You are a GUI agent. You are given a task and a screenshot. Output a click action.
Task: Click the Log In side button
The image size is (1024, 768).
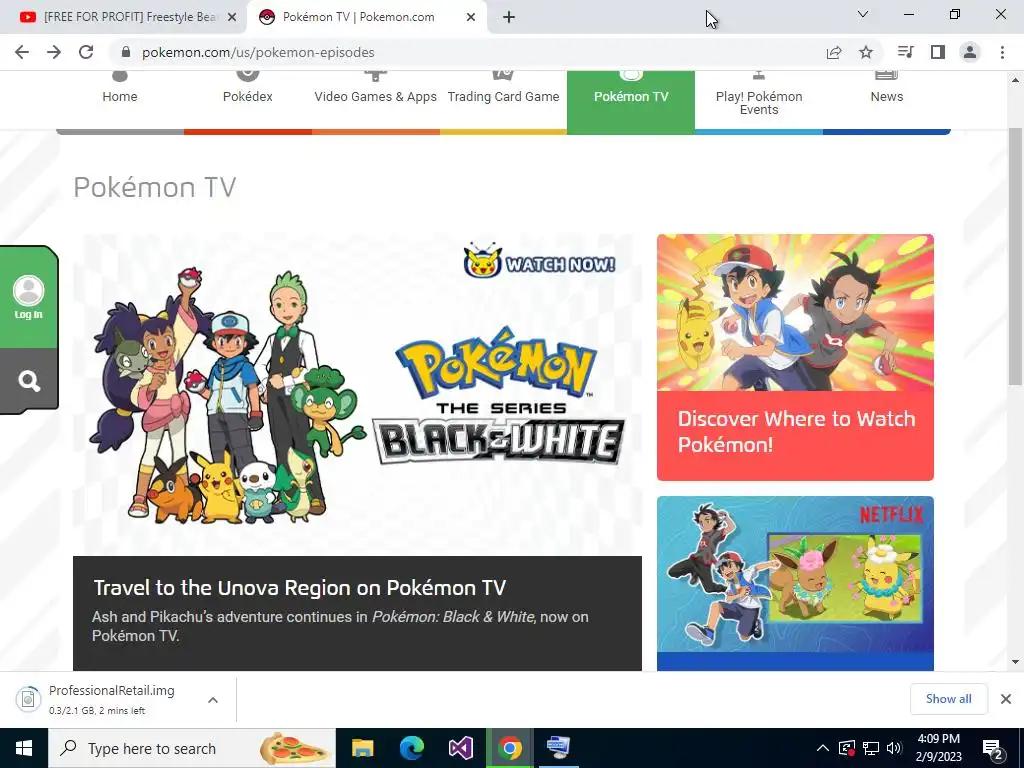point(29,297)
